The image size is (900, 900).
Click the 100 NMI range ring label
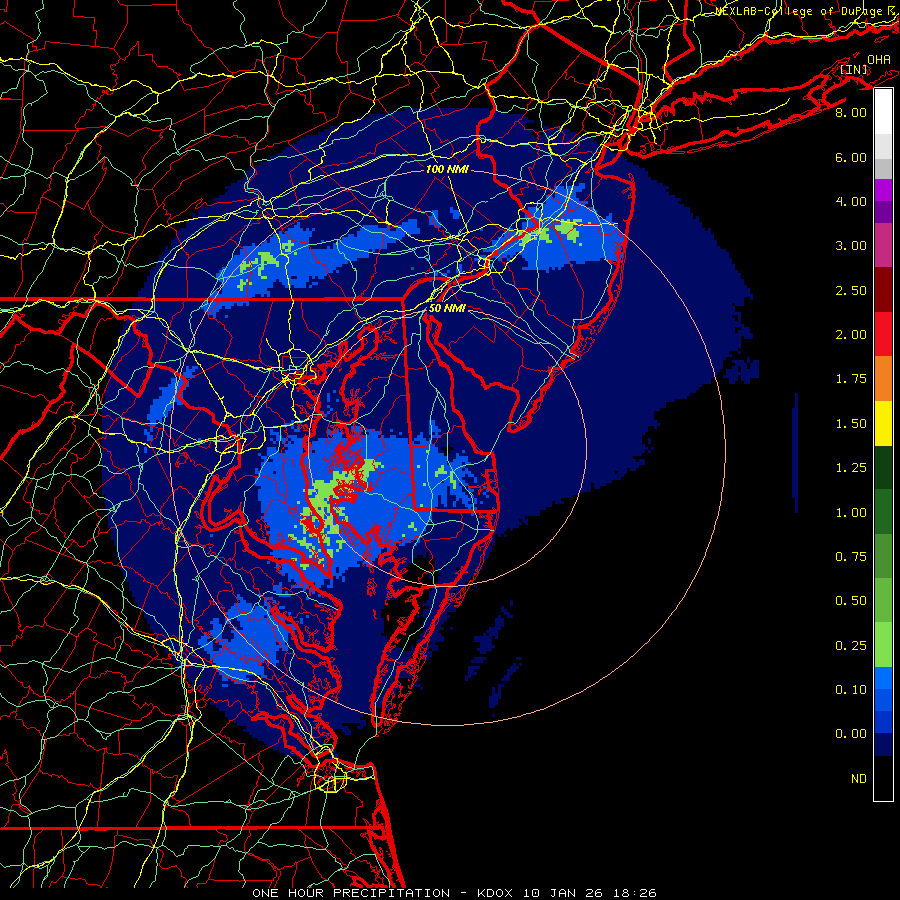click(x=447, y=170)
